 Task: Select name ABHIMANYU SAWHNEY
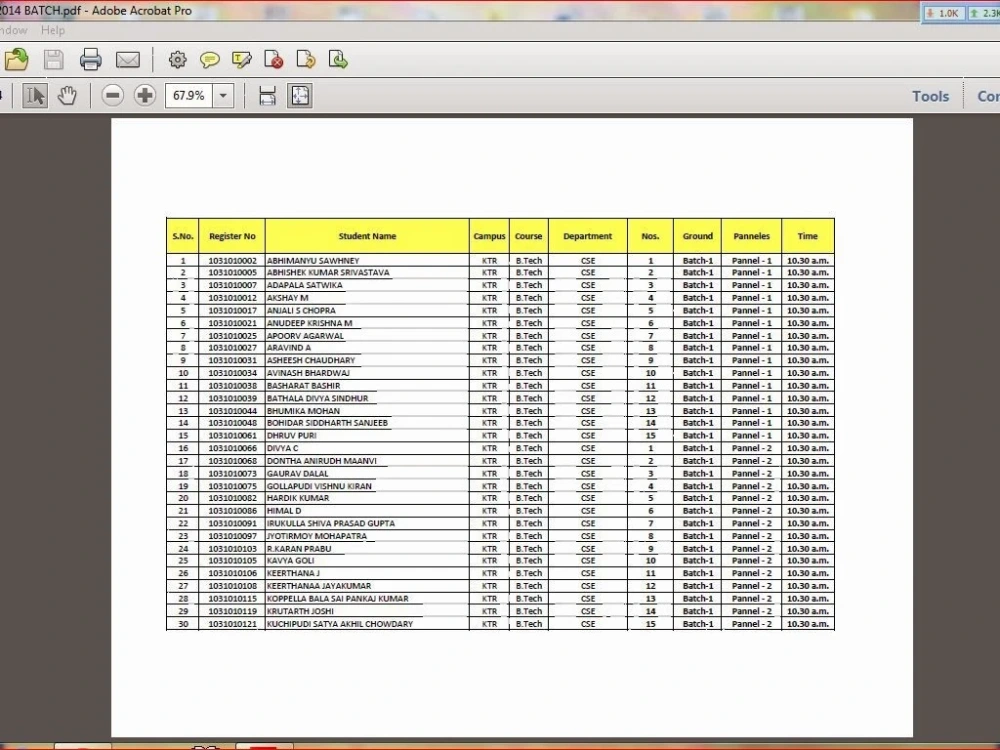pyautogui.click(x=313, y=261)
